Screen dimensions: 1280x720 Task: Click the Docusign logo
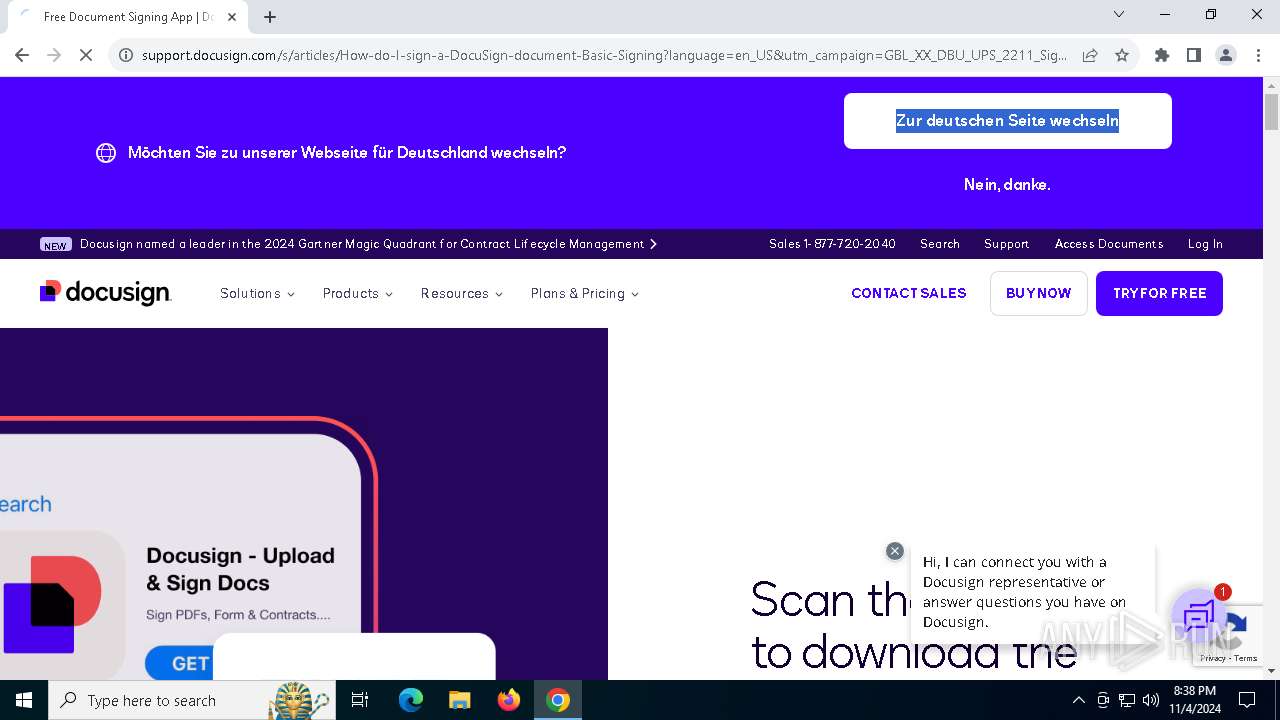coord(106,292)
